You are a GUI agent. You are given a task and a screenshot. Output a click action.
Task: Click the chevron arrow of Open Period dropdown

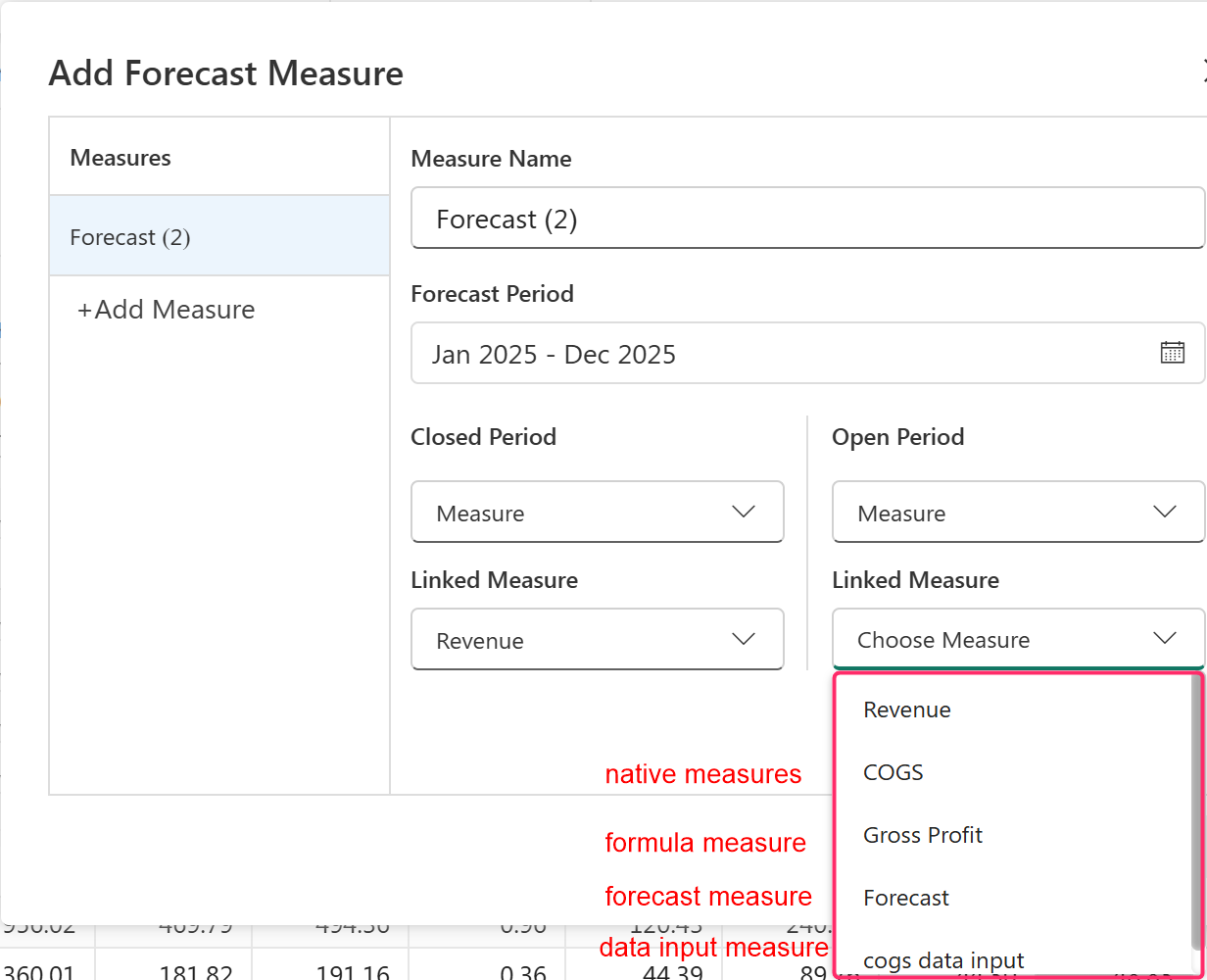(x=1165, y=512)
